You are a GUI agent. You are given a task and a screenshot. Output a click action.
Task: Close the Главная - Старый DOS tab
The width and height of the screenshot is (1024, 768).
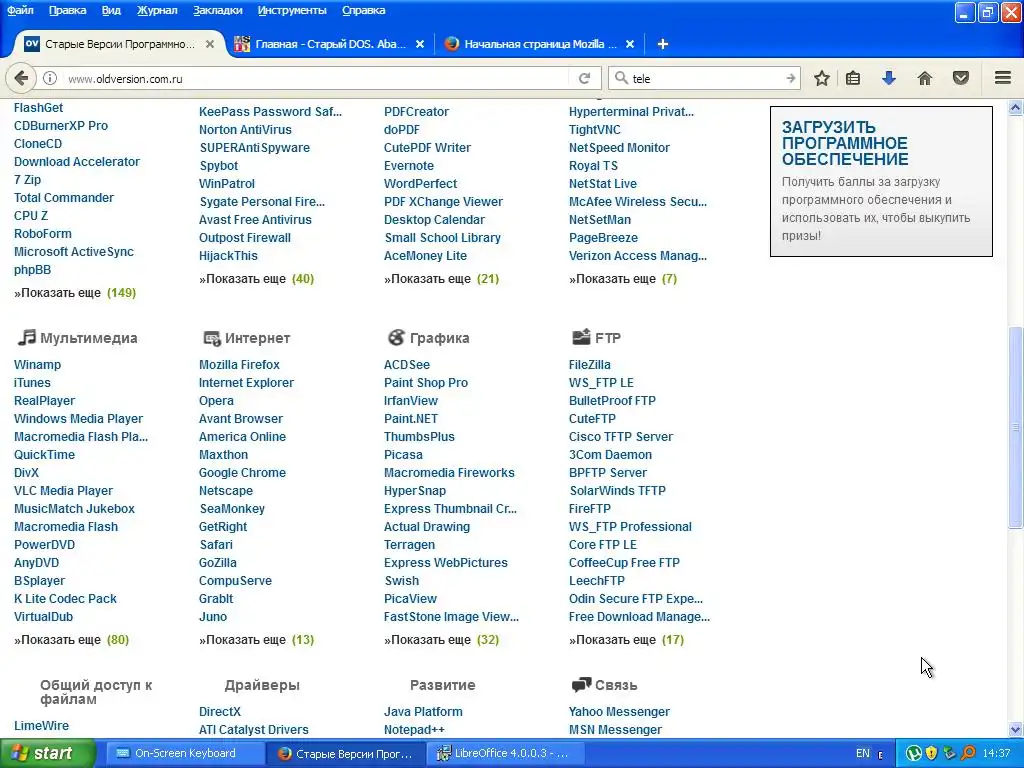tap(420, 44)
